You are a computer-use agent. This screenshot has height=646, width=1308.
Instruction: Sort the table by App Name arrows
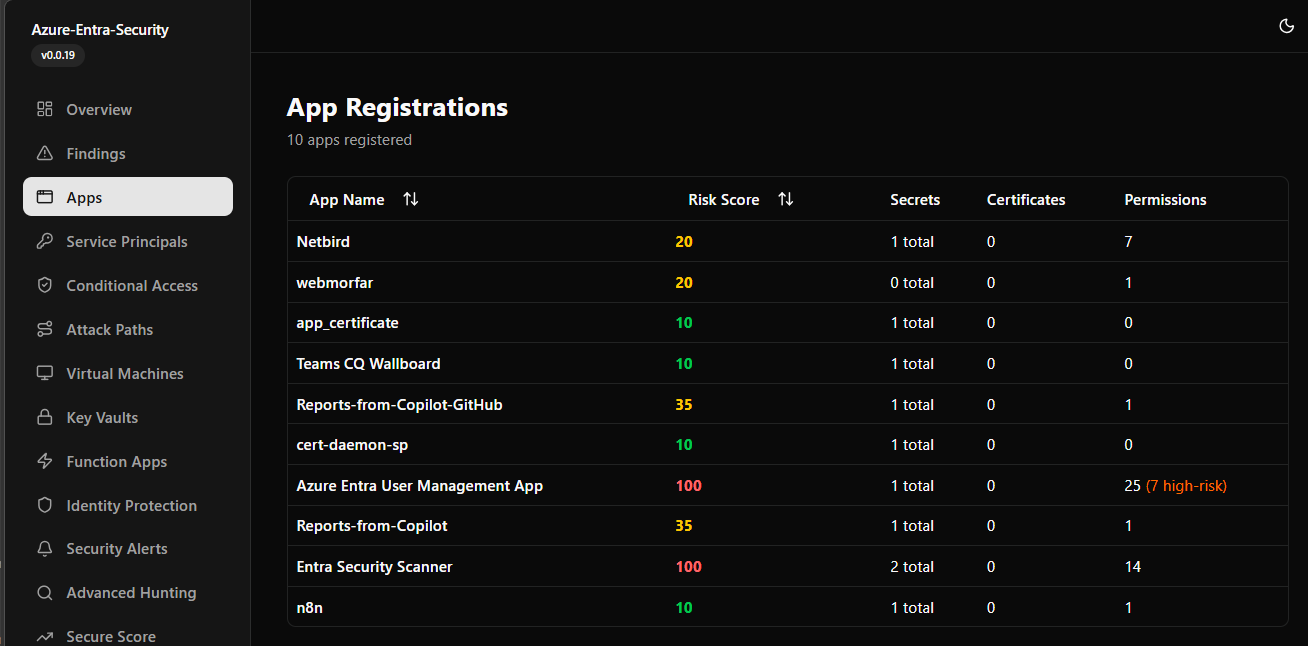410,199
